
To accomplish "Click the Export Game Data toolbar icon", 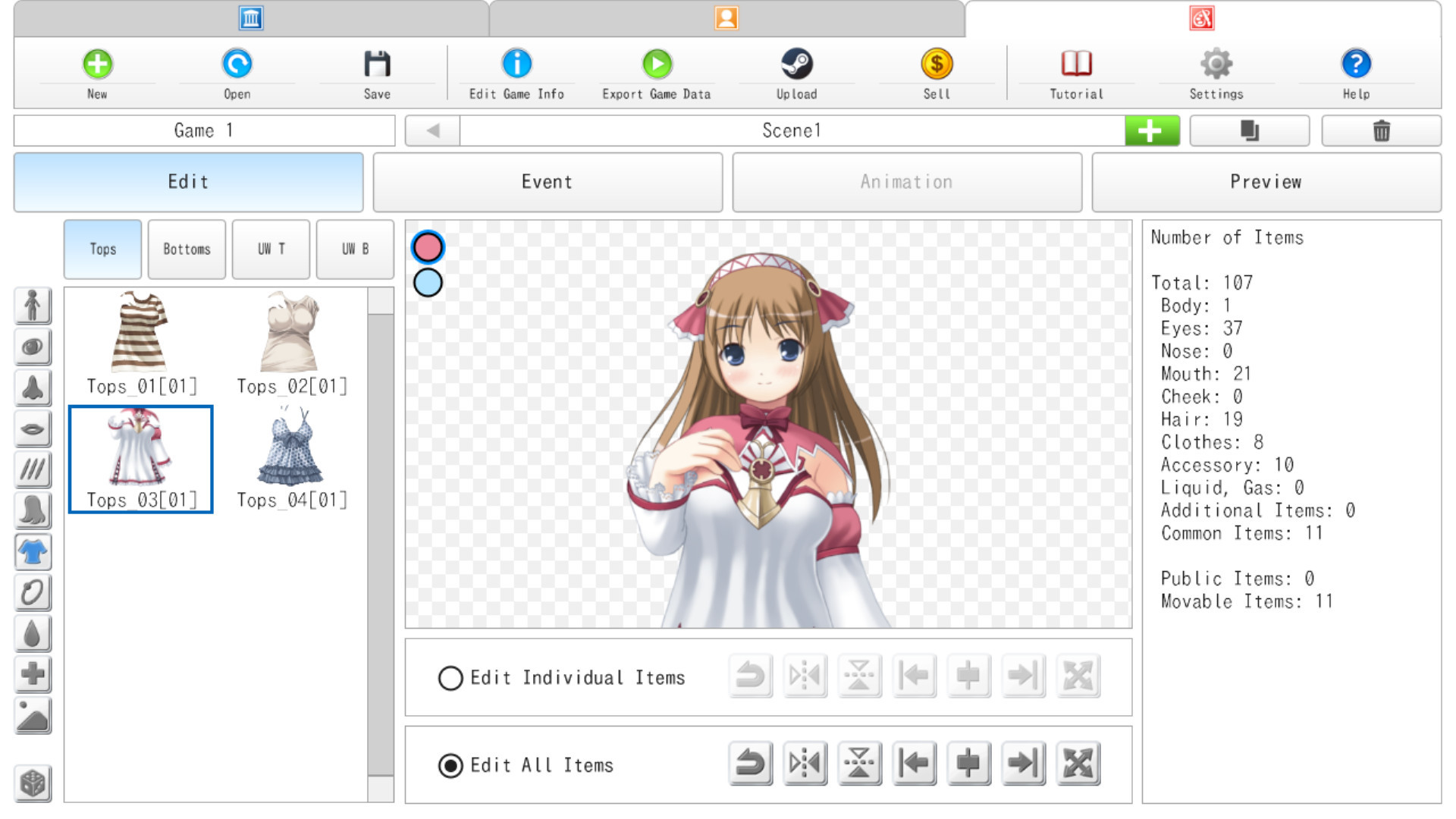I will click(x=657, y=64).
